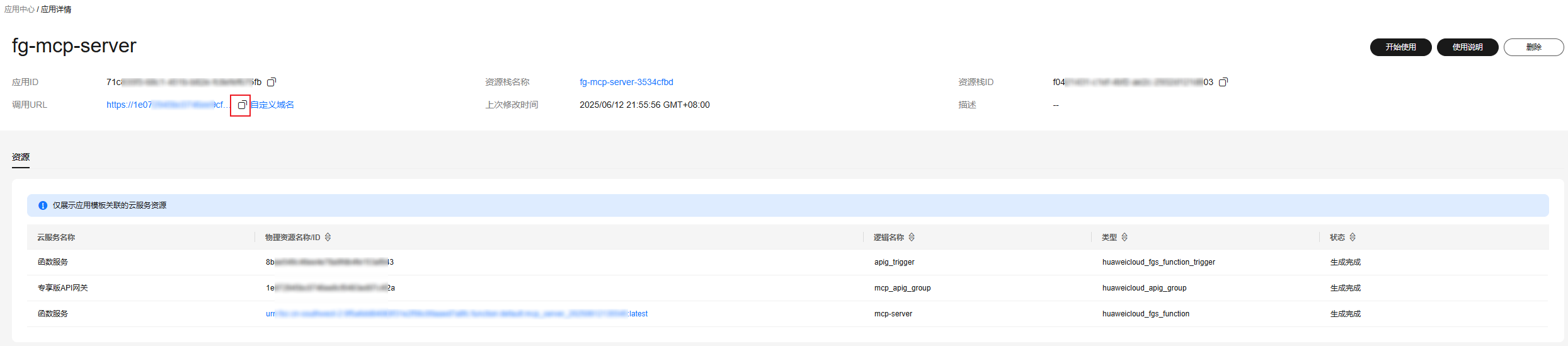The width and height of the screenshot is (1568, 346).
Task: Sort by 物理资源名称/ID column
Action: tap(328, 238)
